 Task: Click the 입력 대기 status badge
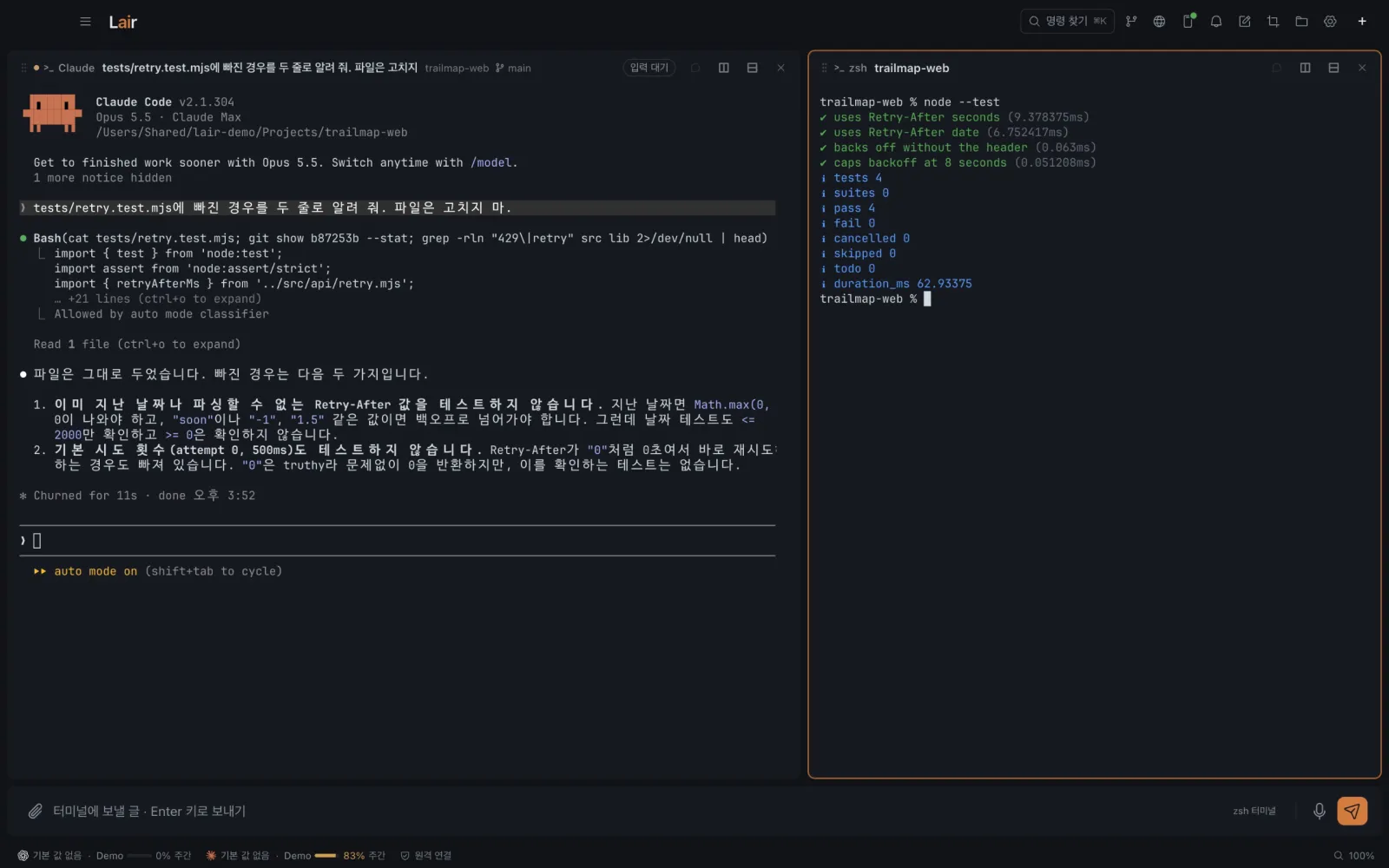[649, 68]
